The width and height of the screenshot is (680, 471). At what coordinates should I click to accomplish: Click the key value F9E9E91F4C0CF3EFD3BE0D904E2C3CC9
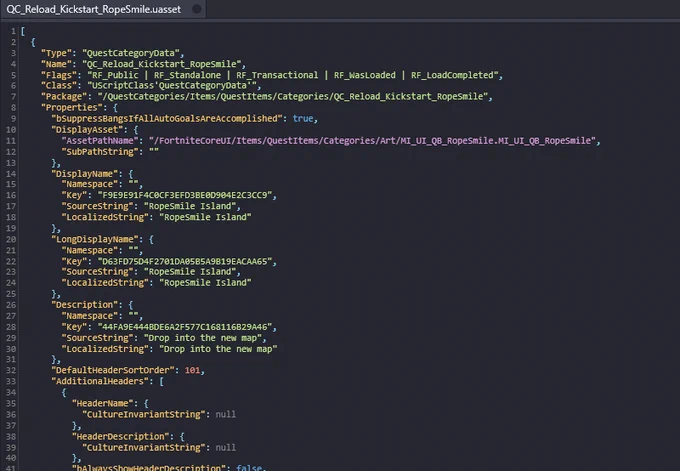[x=185, y=195]
